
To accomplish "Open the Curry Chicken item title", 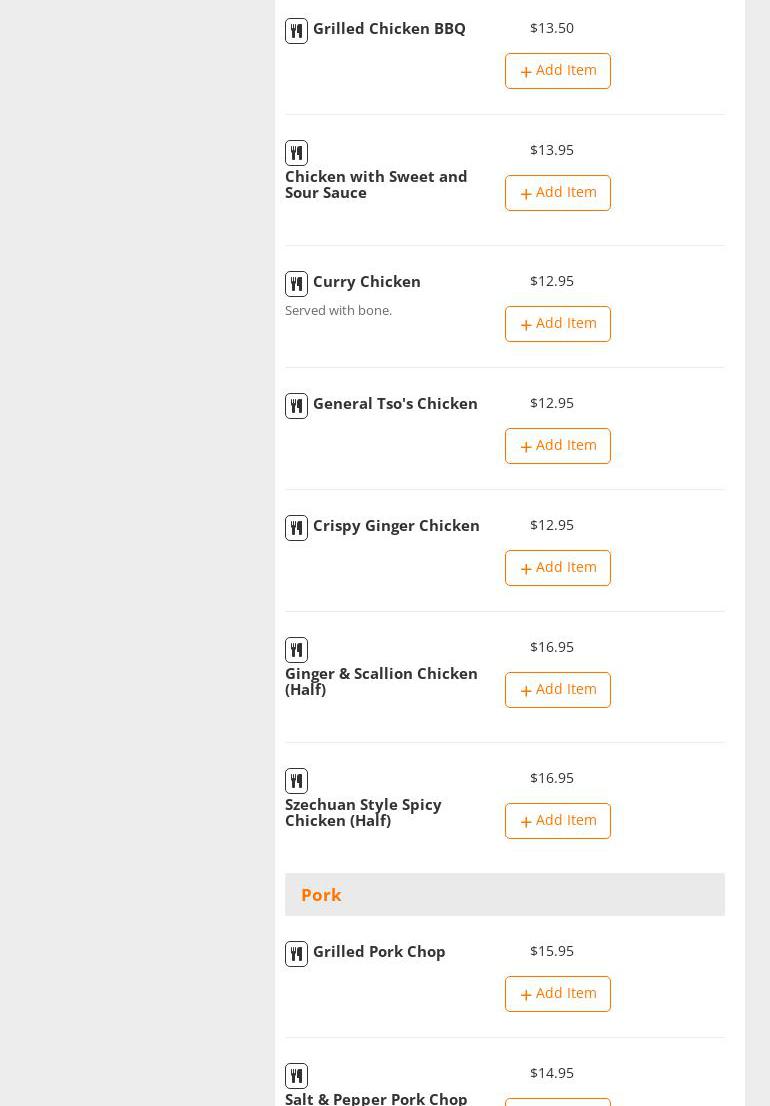I will coord(366,282).
